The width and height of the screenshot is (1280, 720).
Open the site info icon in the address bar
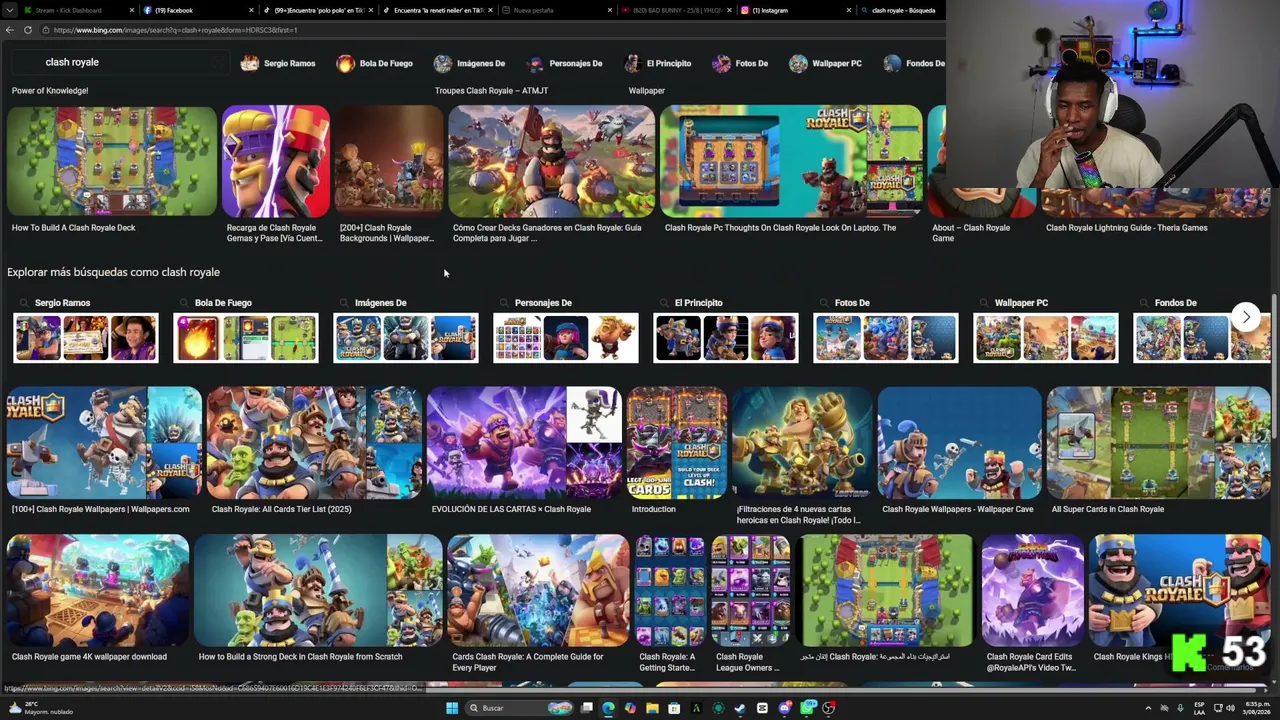tap(45, 30)
